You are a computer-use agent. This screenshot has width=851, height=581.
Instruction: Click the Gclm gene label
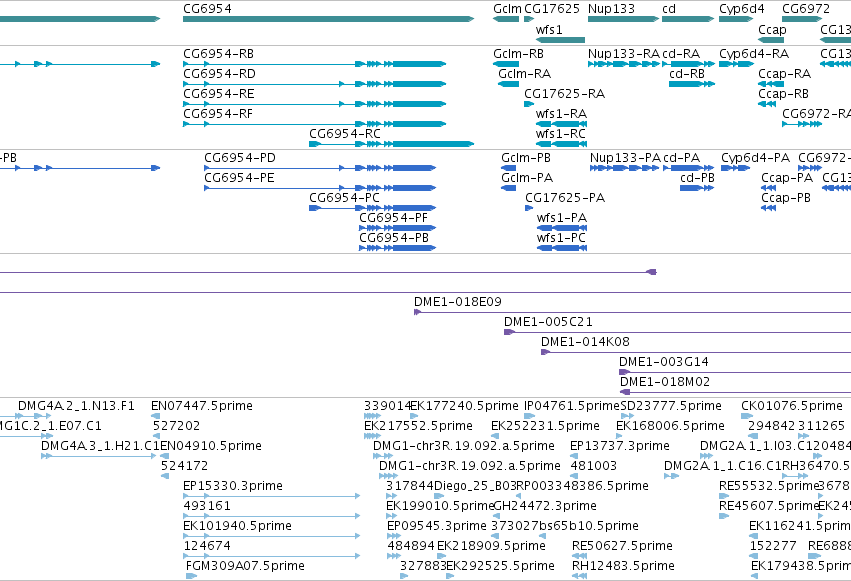click(507, 9)
